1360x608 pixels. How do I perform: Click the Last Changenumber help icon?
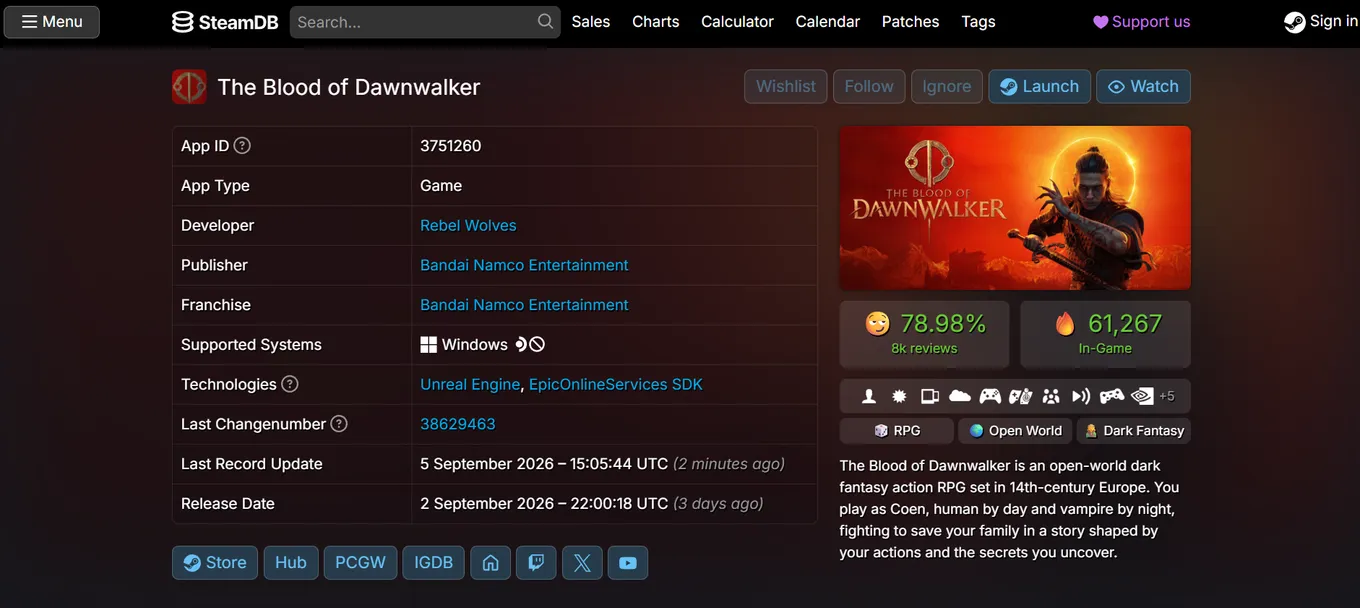click(339, 424)
